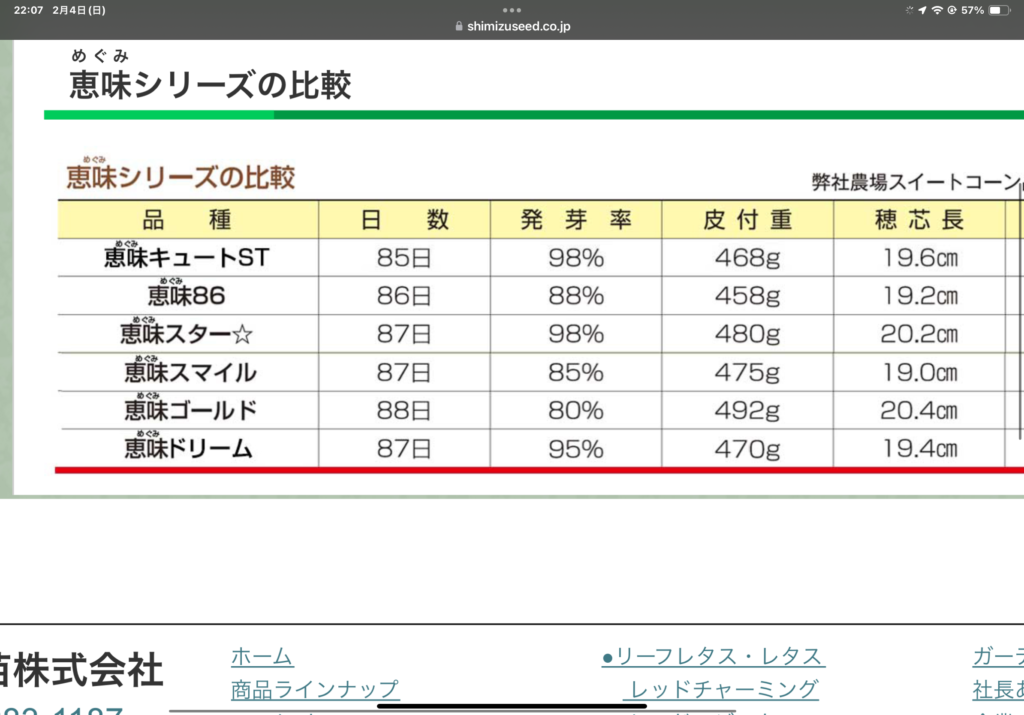Viewport: 1024px width, 715px height.
Task: Tap the battery icon in status bar
Action: tap(1000, 10)
